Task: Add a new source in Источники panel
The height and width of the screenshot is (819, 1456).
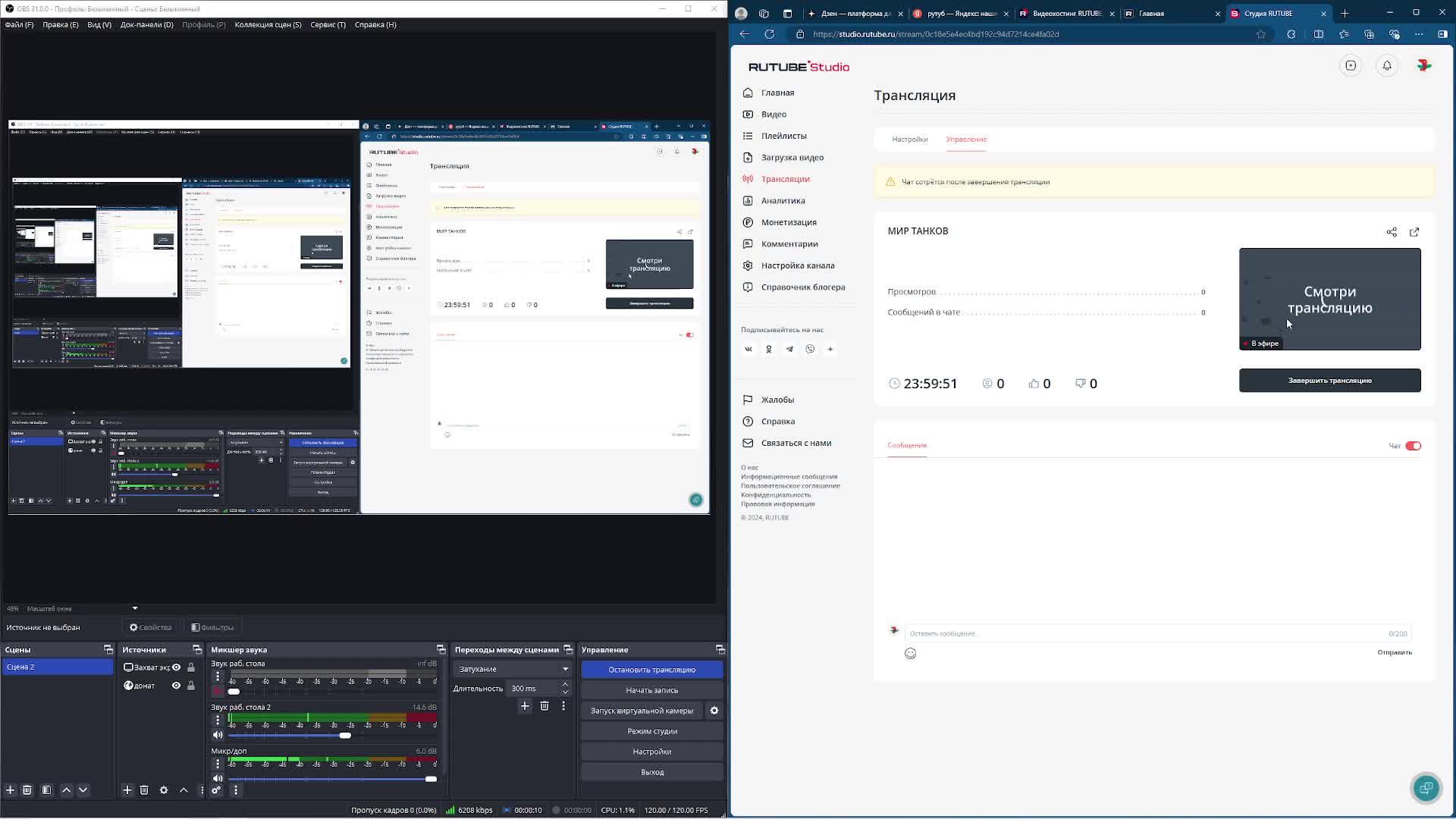Action: 127,790
